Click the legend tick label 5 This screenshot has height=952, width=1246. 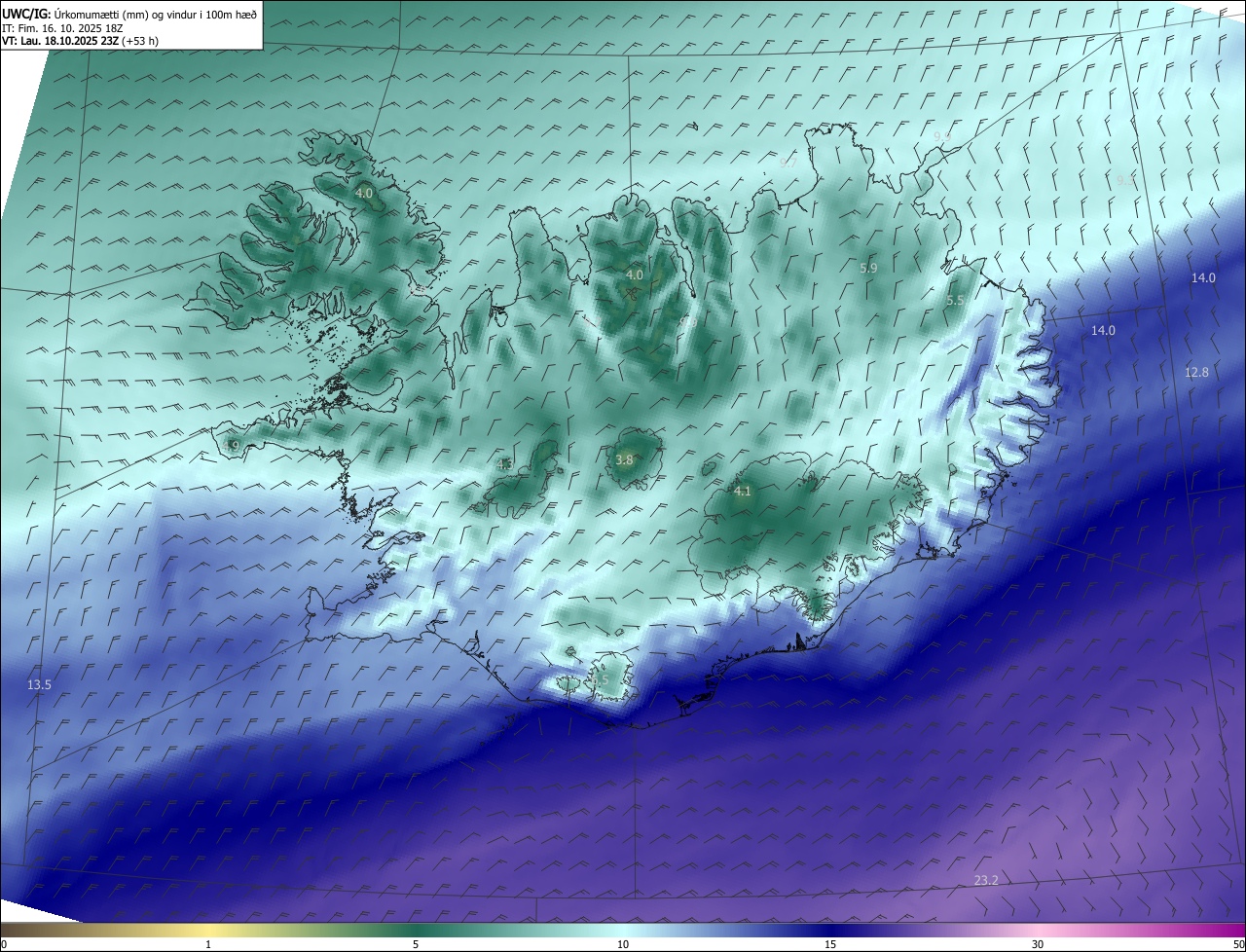pyautogui.click(x=416, y=944)
